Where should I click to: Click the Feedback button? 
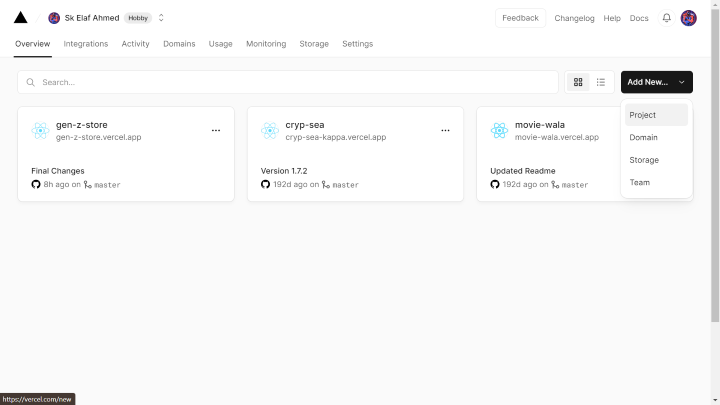[x=520, y=18]
